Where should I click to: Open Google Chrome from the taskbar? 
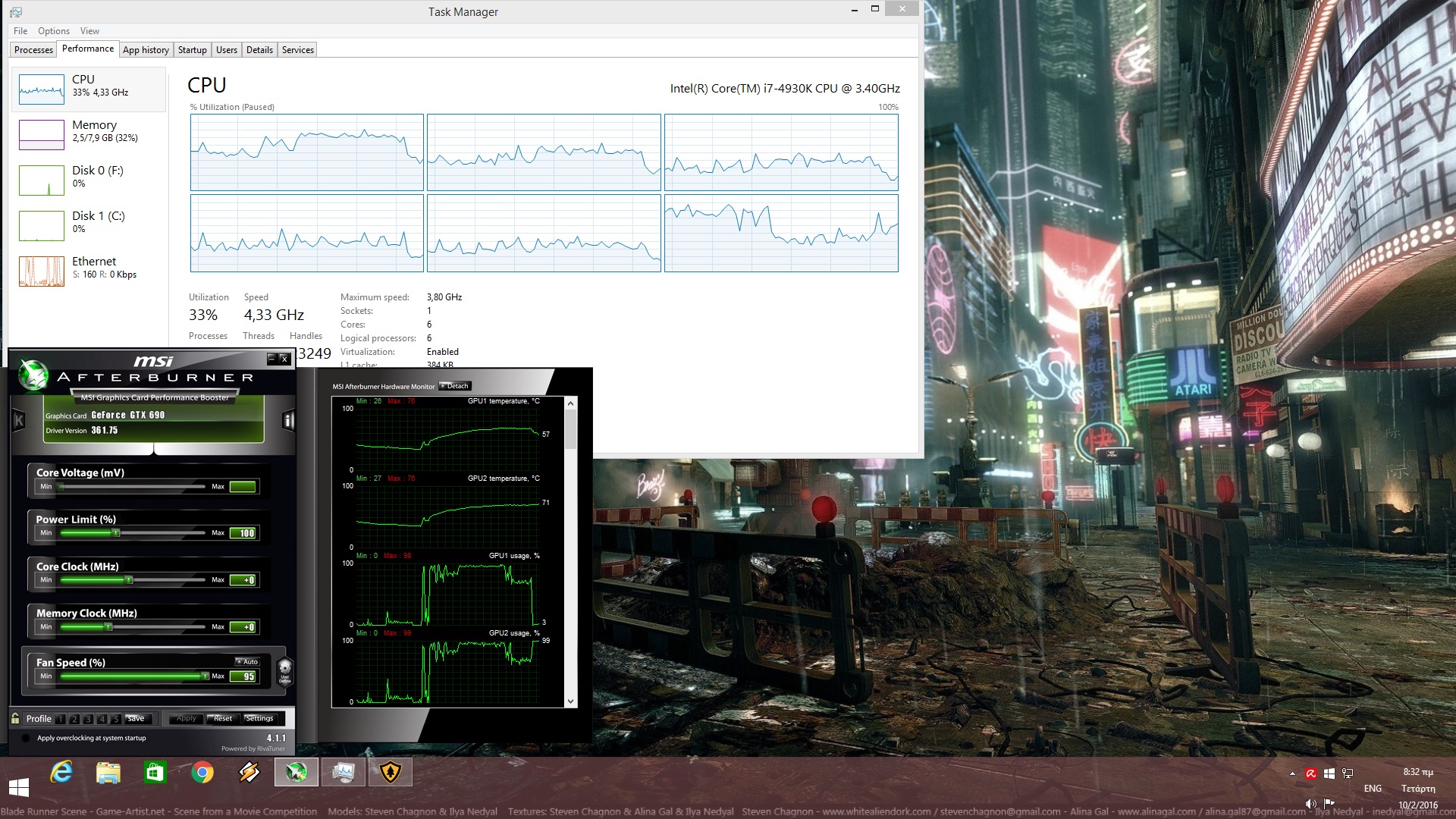pos(202,772)
